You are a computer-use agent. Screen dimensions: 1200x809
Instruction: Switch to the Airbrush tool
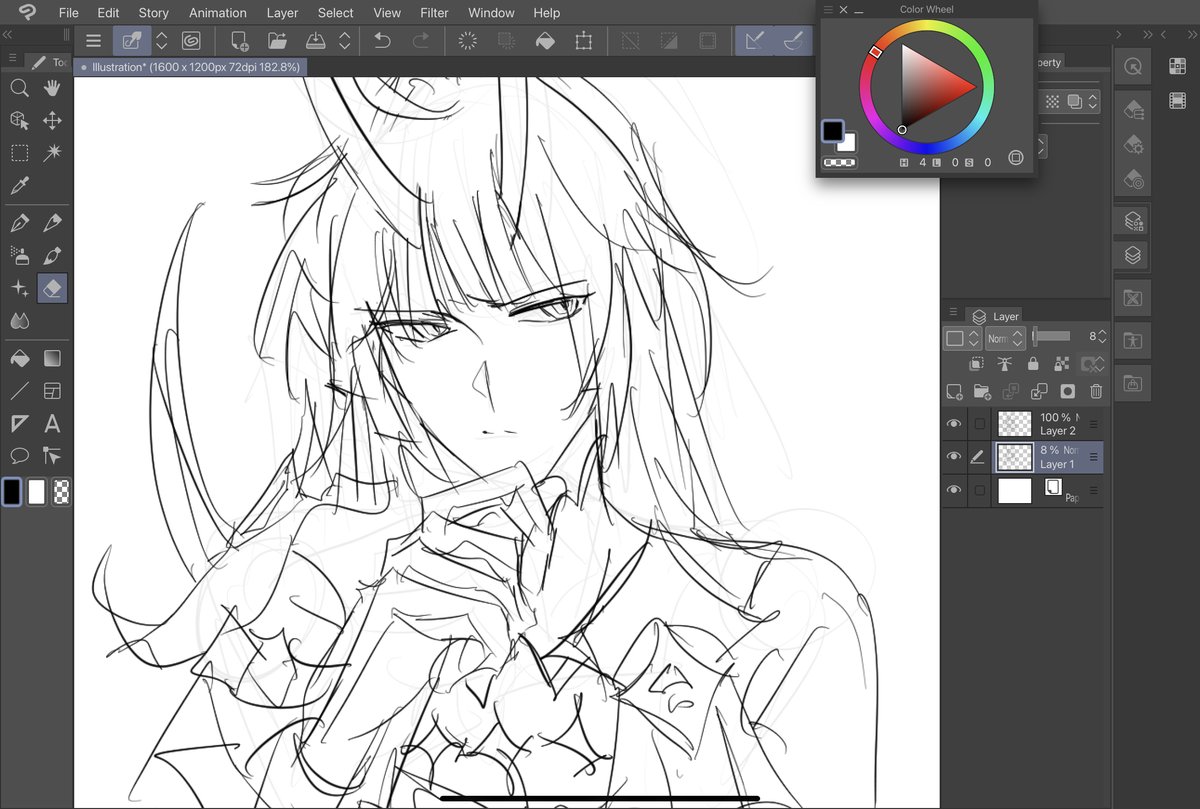19,255
